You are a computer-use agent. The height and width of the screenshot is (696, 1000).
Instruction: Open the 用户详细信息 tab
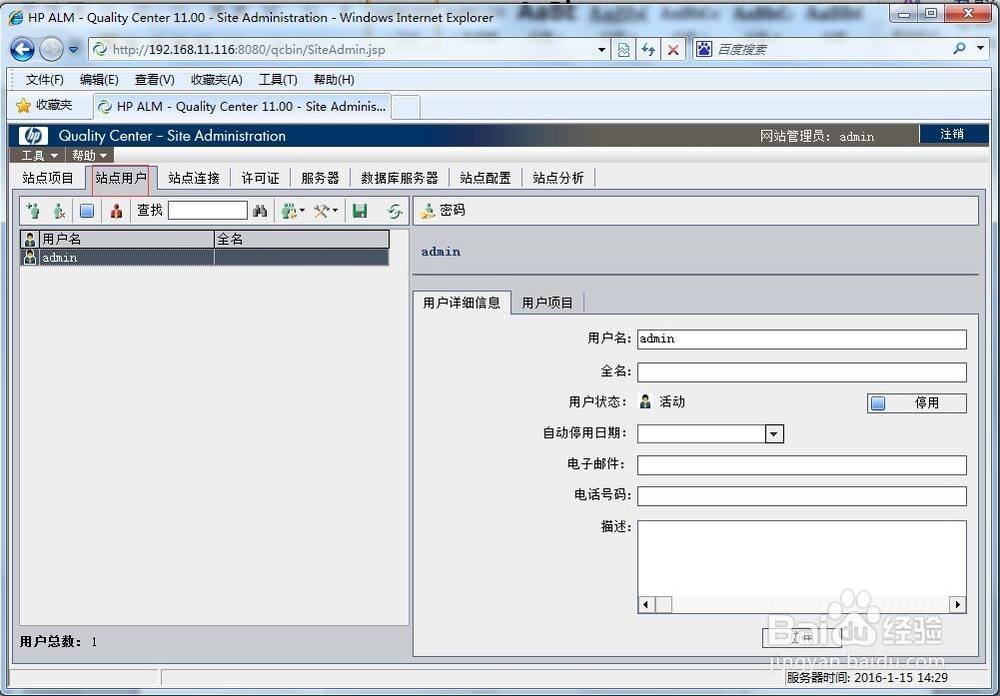(x=462, y=302)
